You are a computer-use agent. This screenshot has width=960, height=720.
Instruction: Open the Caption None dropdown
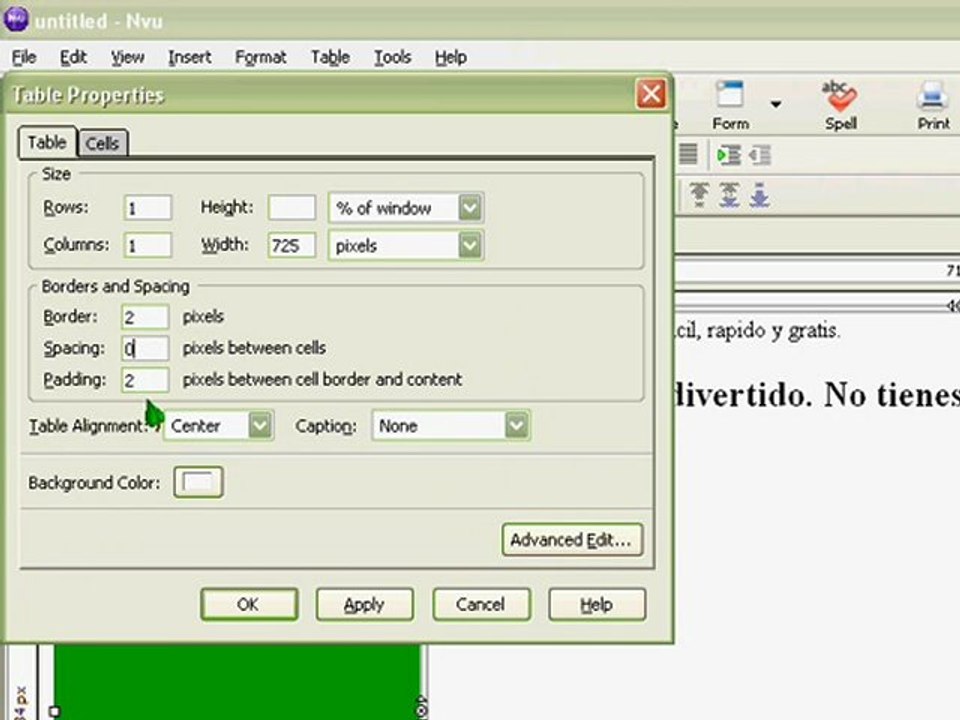coord(451,426)
